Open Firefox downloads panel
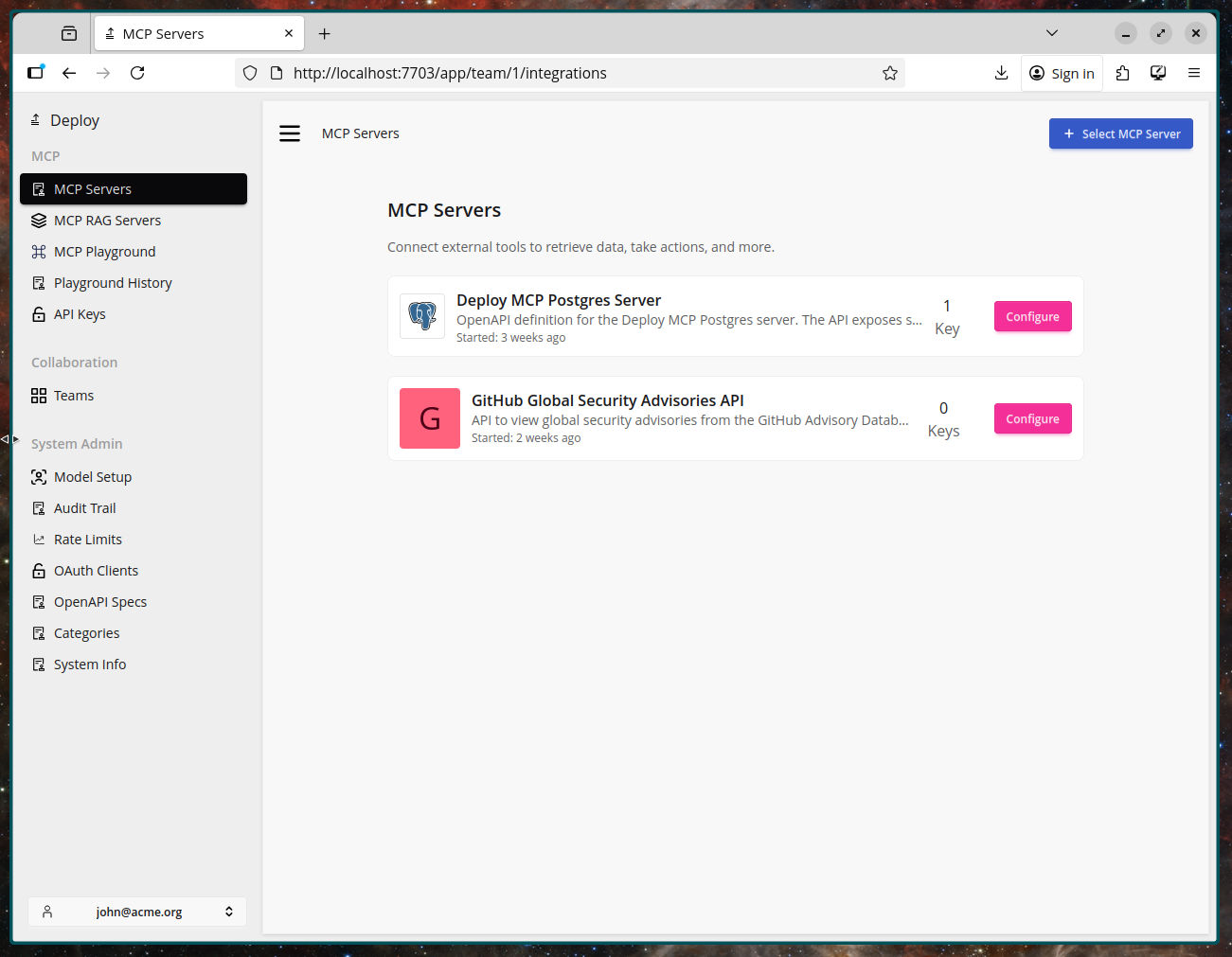 tap(1001, 73)
